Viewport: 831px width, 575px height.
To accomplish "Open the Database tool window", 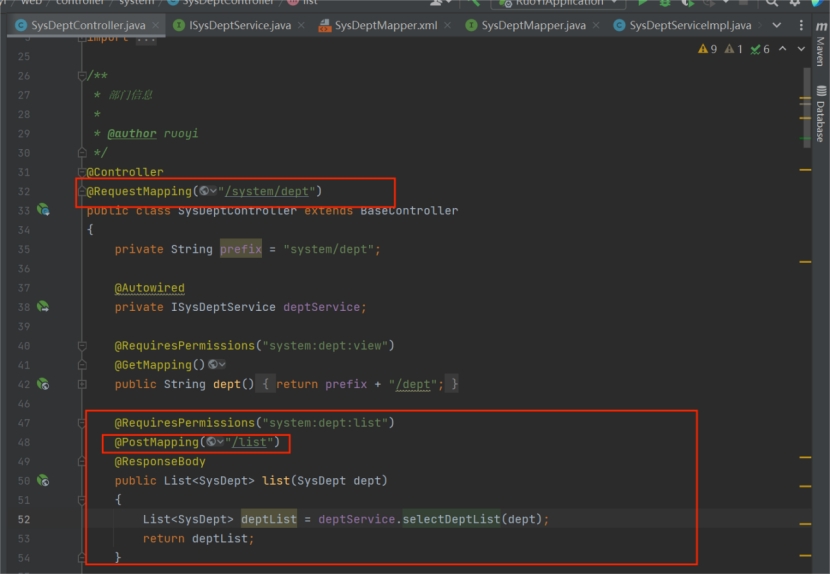I will [x=821, y=115].
